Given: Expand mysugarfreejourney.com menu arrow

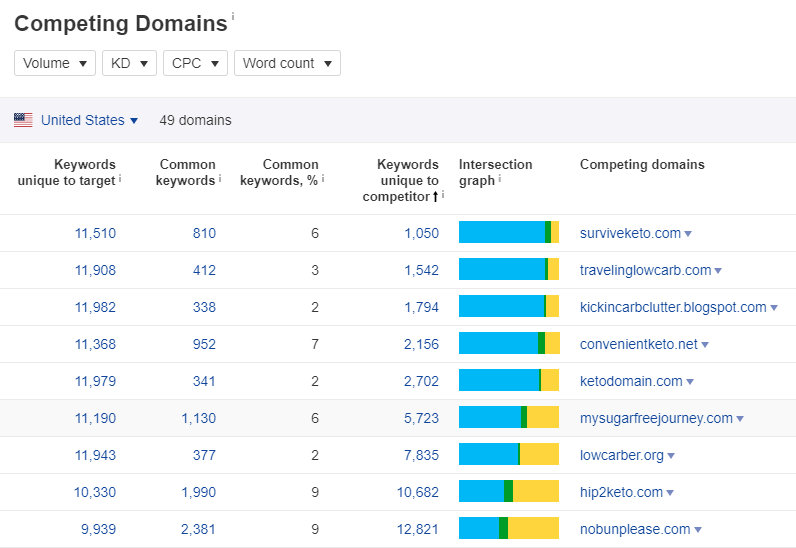Looking at the screenshot, I should click(x=740, y=420).
